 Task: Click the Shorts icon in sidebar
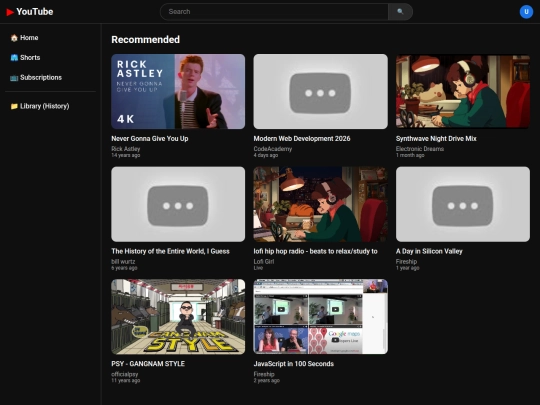click(14, 58)
